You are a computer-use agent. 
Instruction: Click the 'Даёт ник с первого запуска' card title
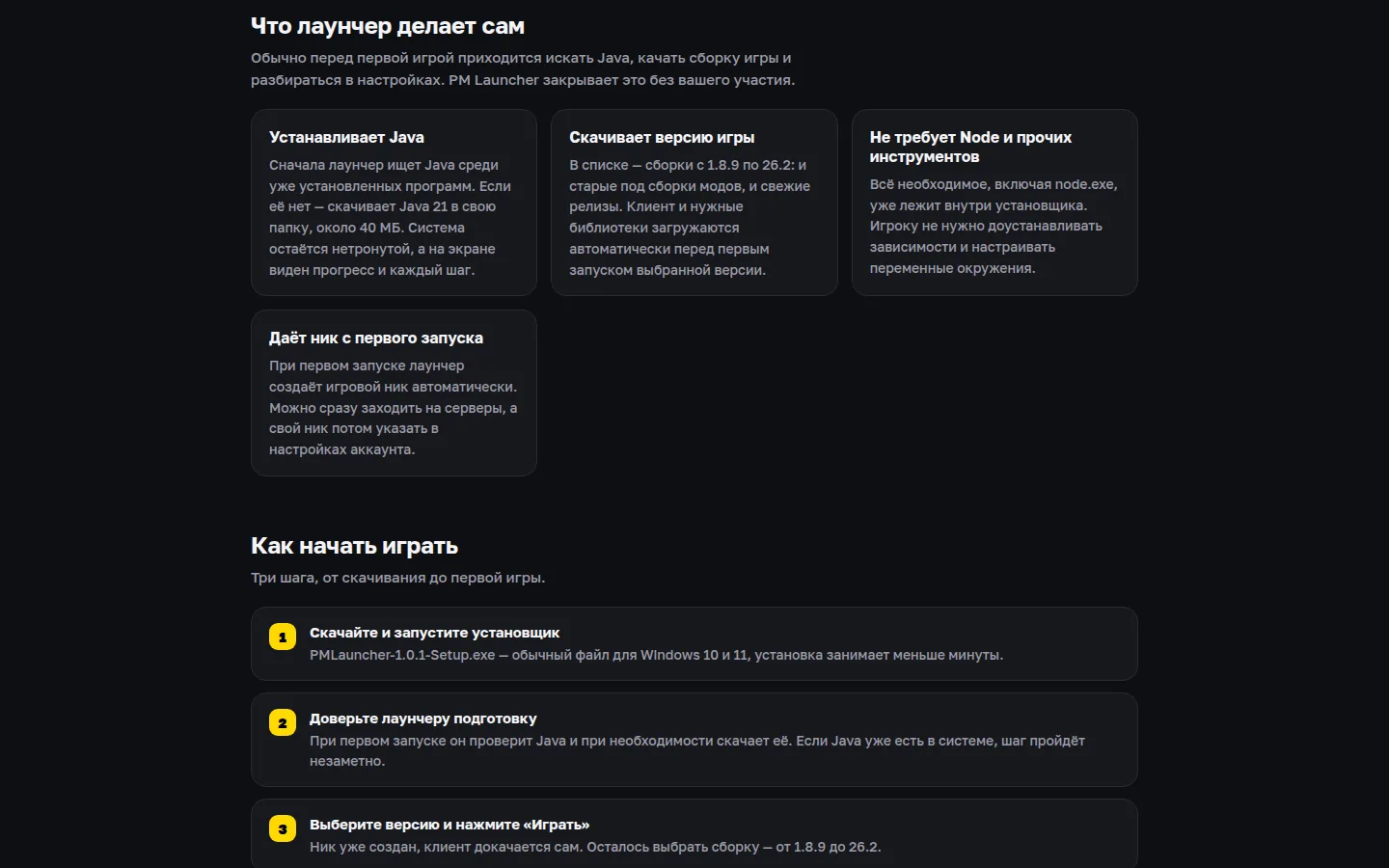(376, 338)
